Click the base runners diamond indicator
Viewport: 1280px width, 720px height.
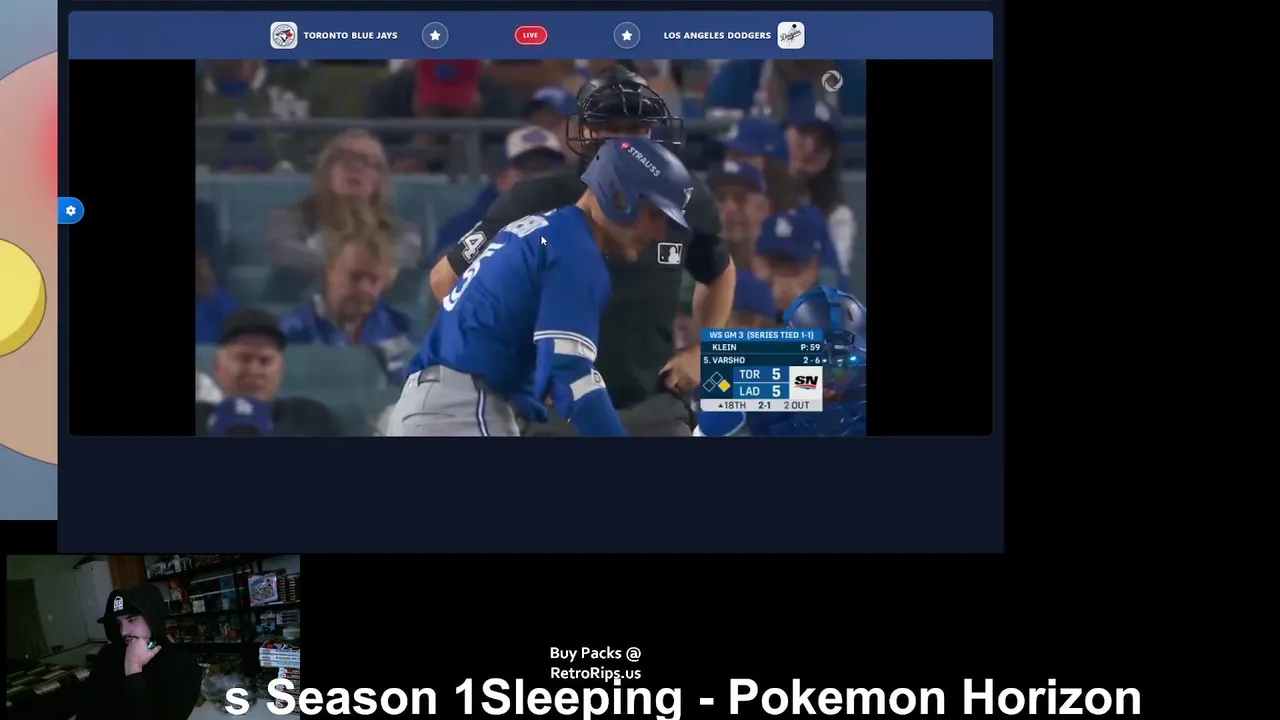716,383
